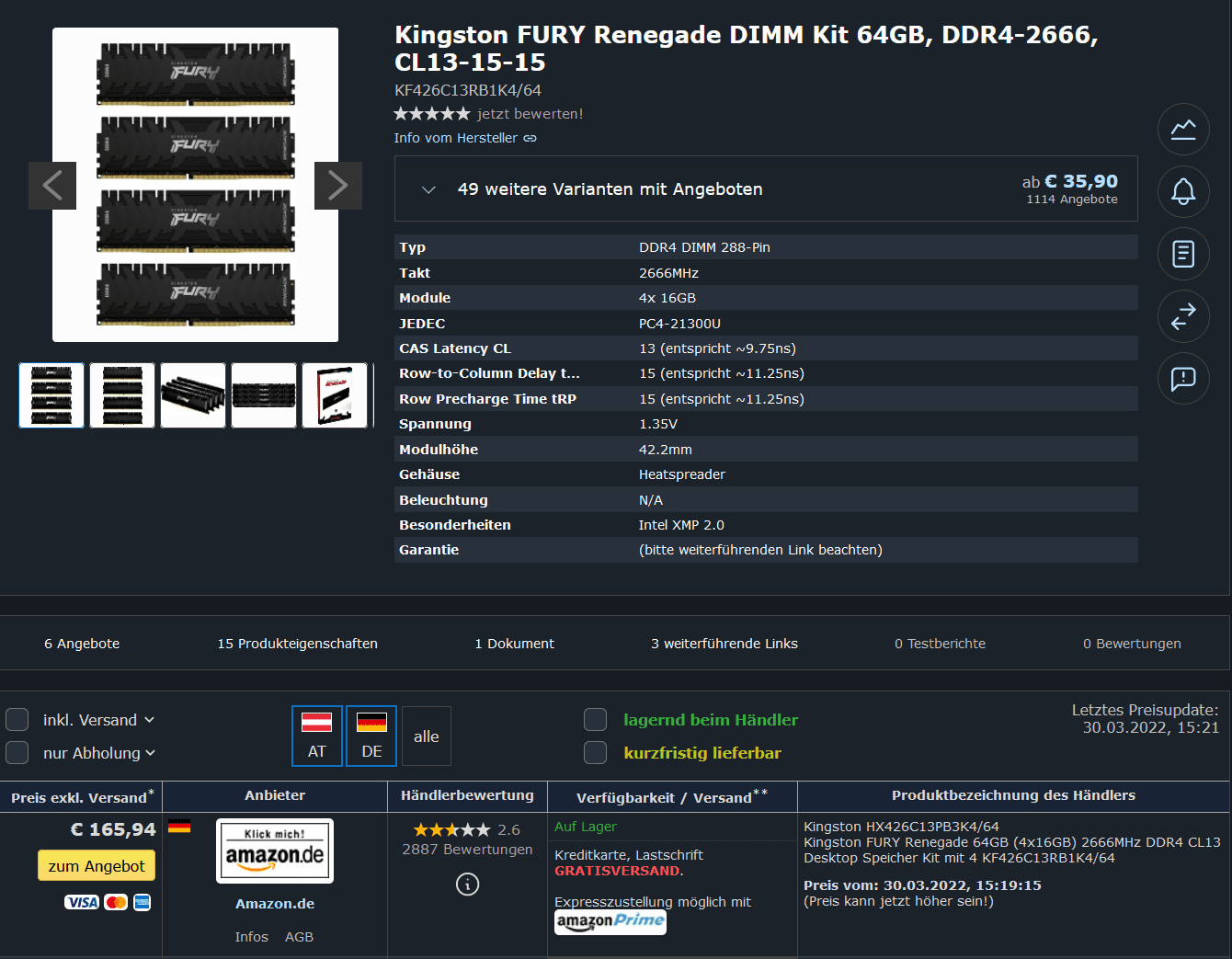Screen dimensions: 1232x959
Task: Open the 0 Testberichte tab
Action: (941, 644)
